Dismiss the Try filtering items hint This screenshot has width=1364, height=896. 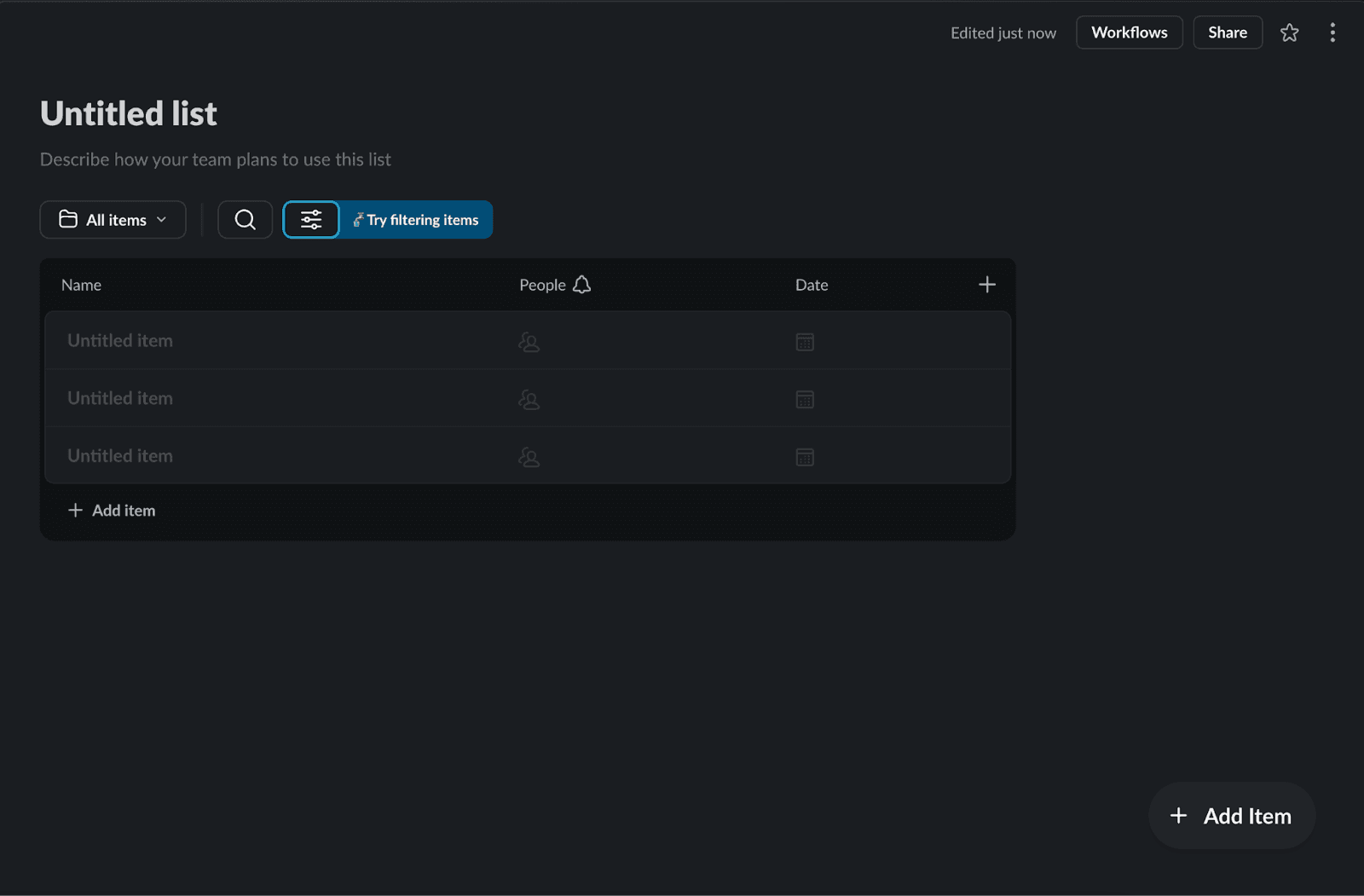click(x=417, y=220)
